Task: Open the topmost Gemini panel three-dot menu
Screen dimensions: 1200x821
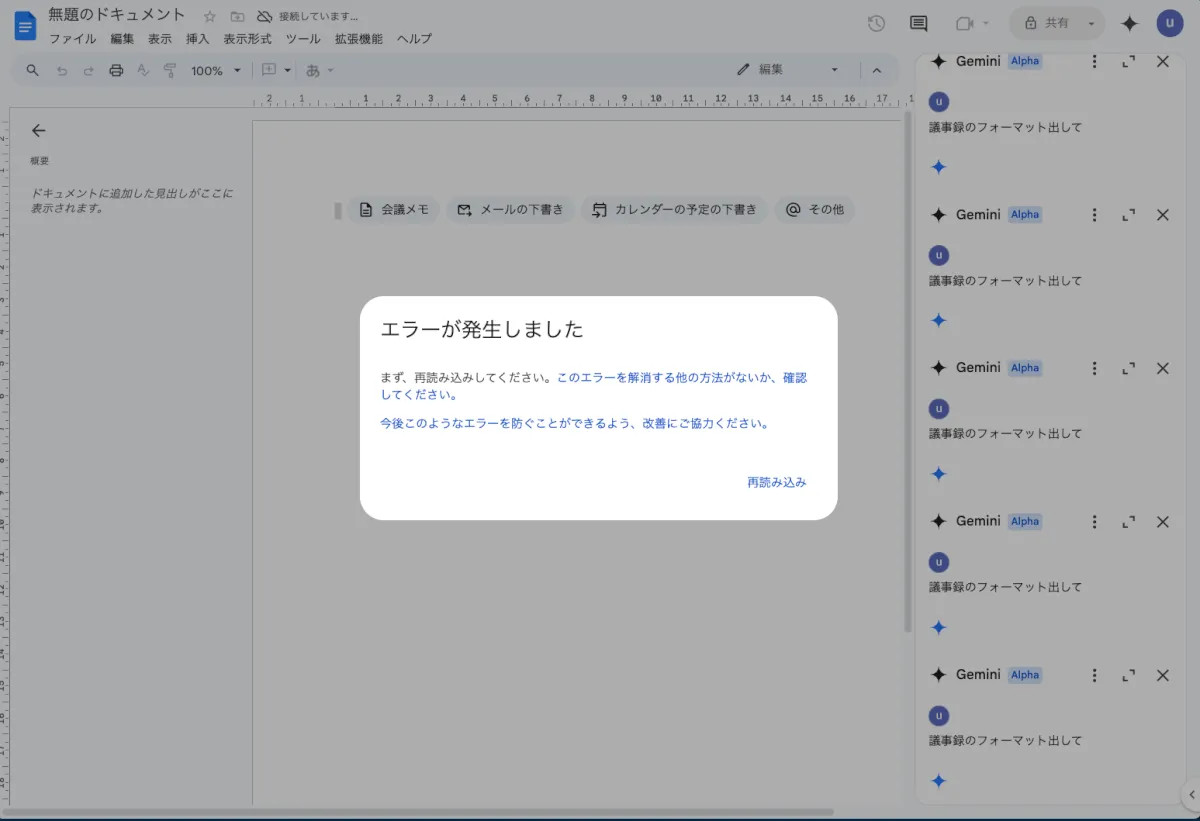Action: 1094,61
